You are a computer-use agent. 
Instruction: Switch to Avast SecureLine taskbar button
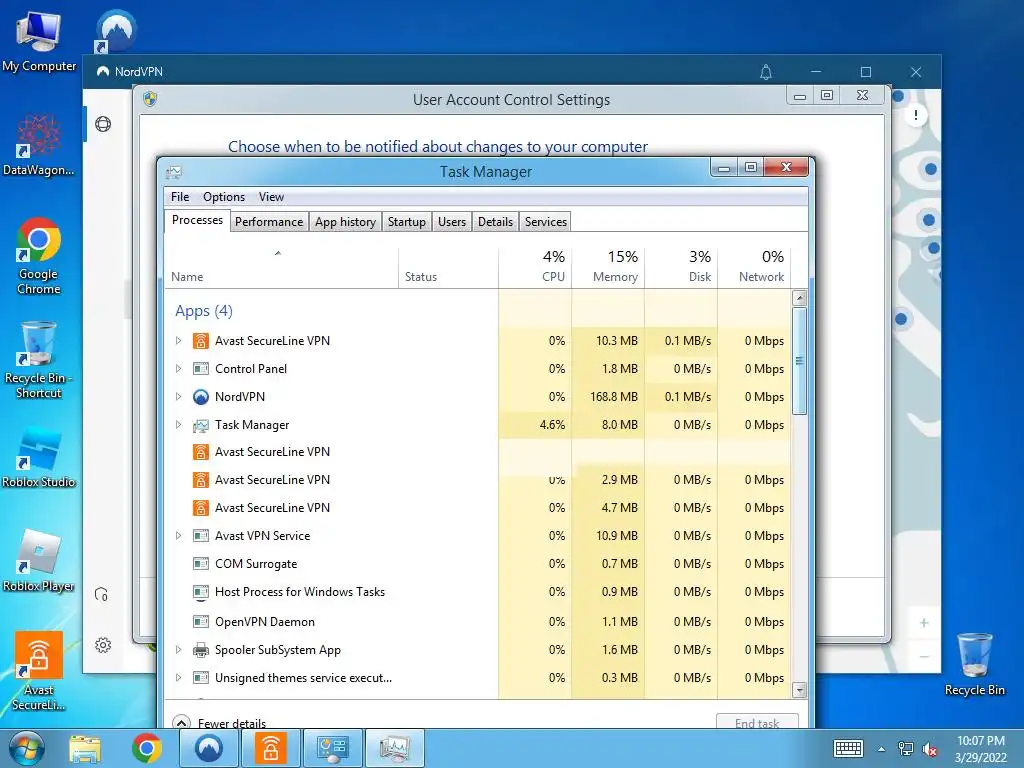(x=271, y=748)
